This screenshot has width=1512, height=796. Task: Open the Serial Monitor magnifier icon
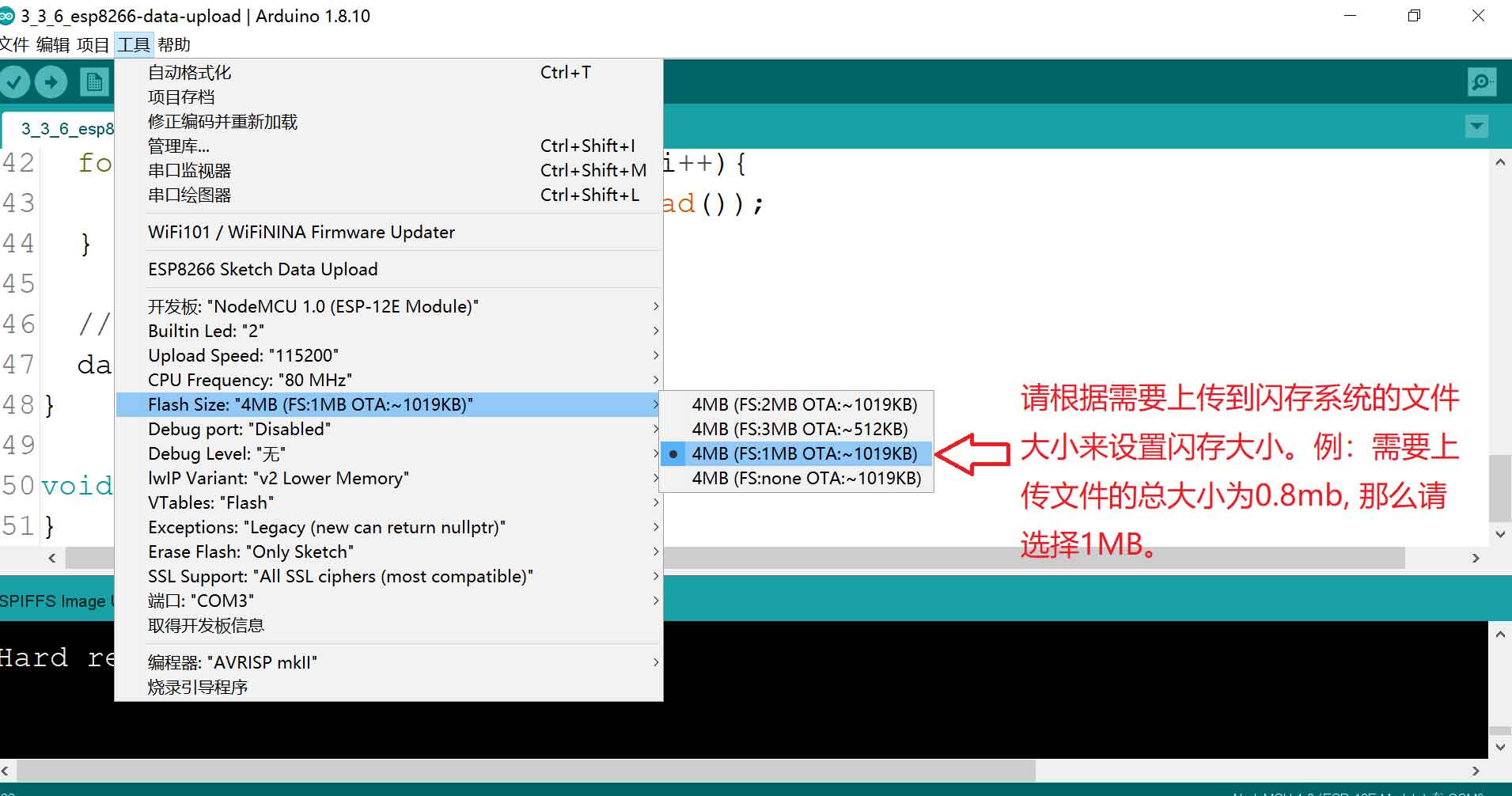pos(1480,81)
